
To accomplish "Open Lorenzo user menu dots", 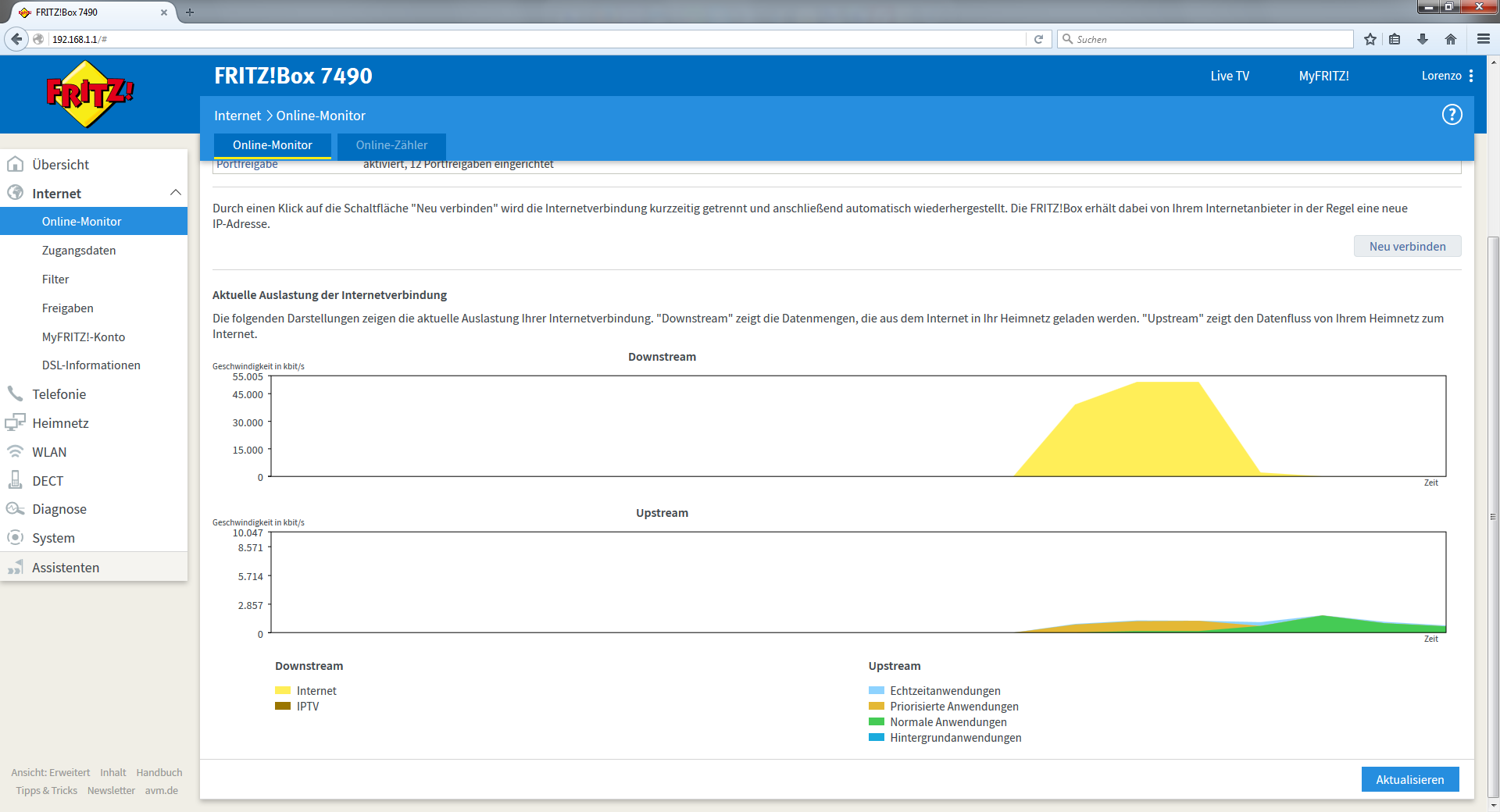I will pos(1471,76).
